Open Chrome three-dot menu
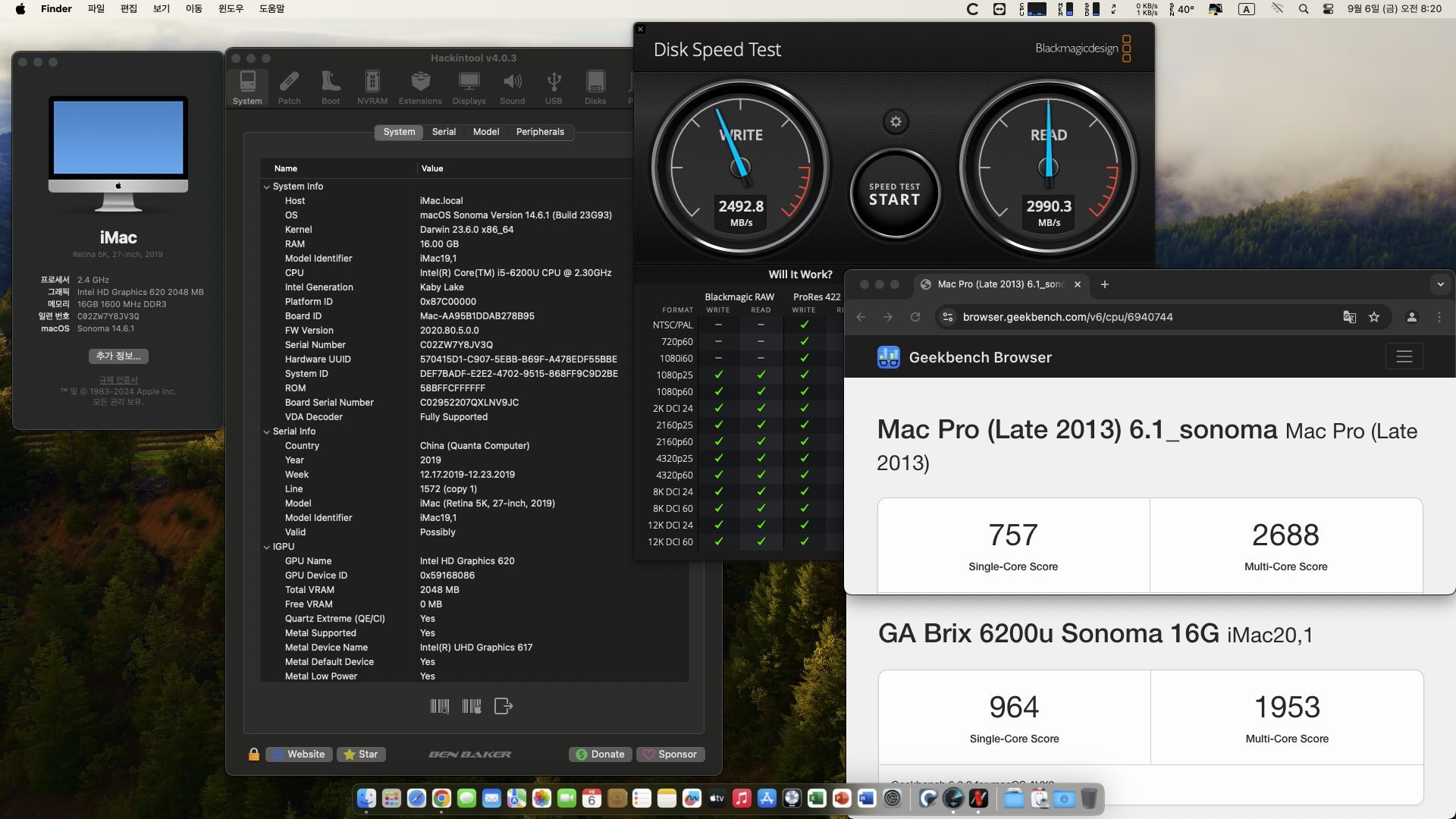The width and height of the screenshot is (1456, 819). (x=1439, y=317)
